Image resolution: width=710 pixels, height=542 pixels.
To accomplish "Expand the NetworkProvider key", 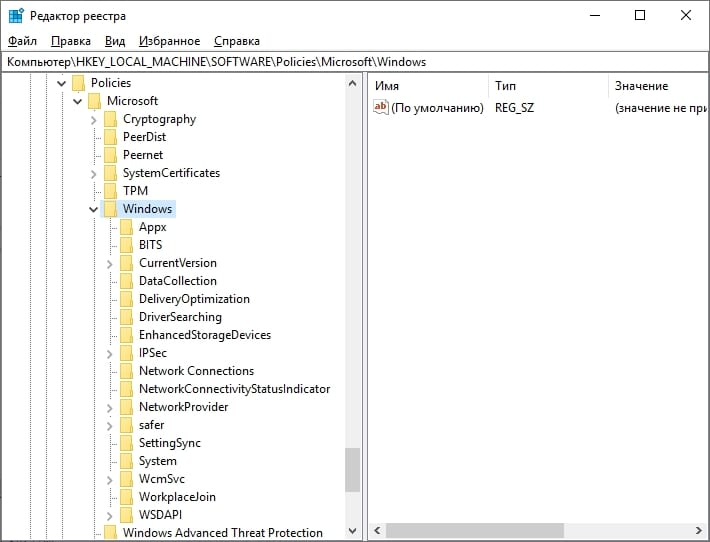I will pos(110,408).
